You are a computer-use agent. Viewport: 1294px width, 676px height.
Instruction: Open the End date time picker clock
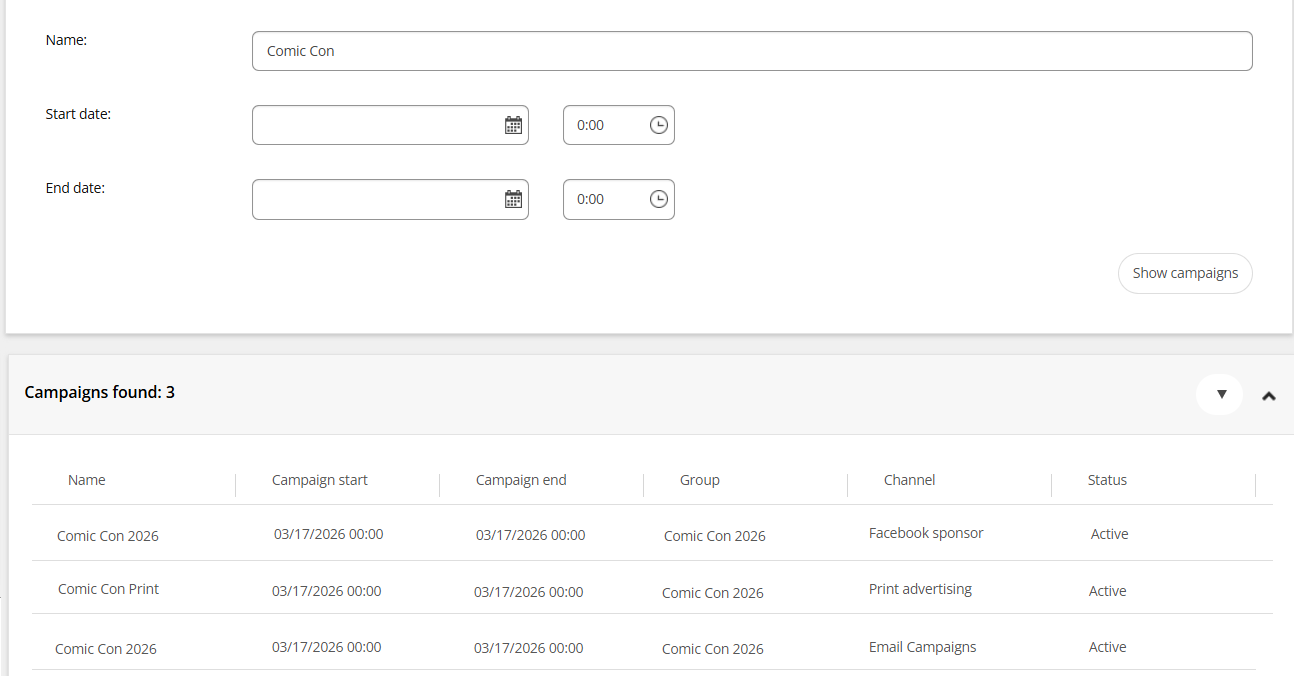(x=659, y=199)
